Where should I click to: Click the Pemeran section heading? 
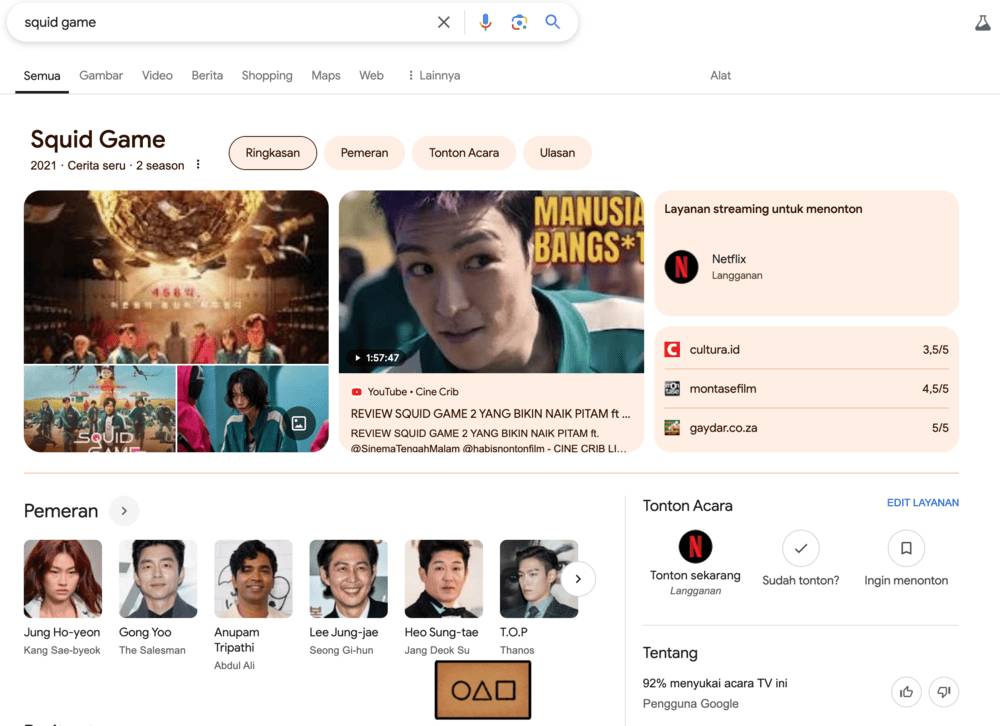pyautogui.click(x=61, y=511)
